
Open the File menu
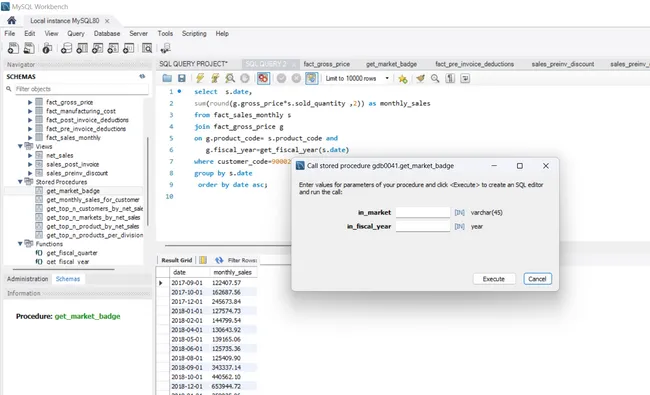tap(10, 34)
